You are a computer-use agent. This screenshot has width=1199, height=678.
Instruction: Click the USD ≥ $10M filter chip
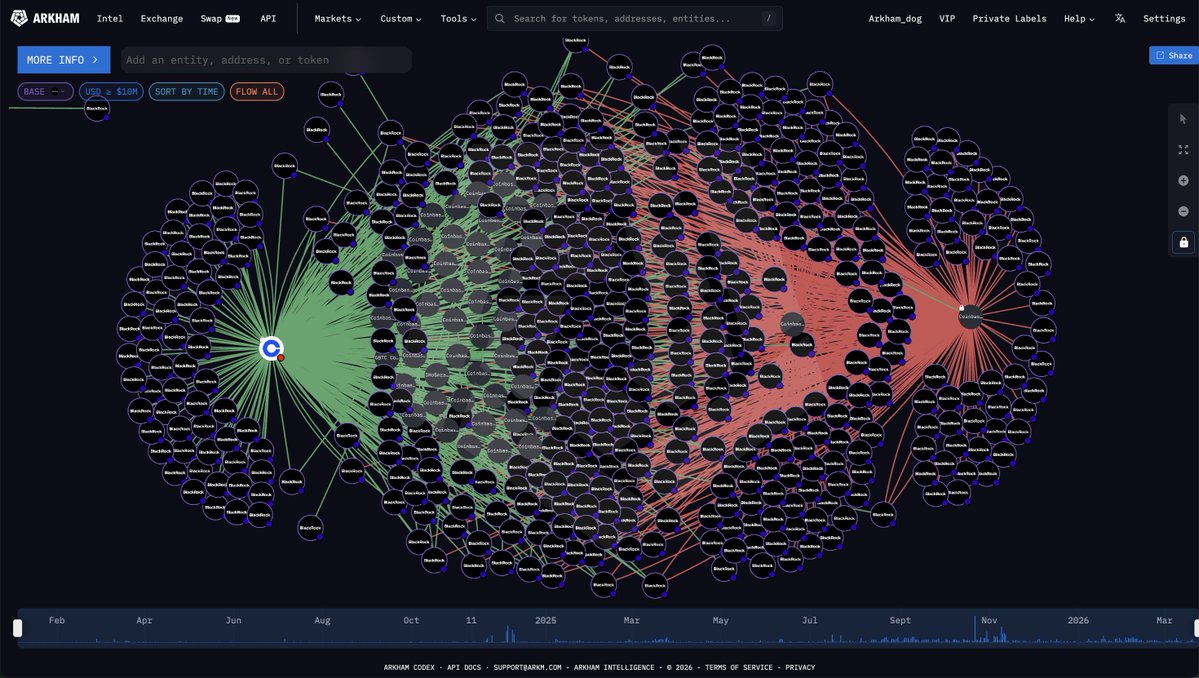point(111,92)
